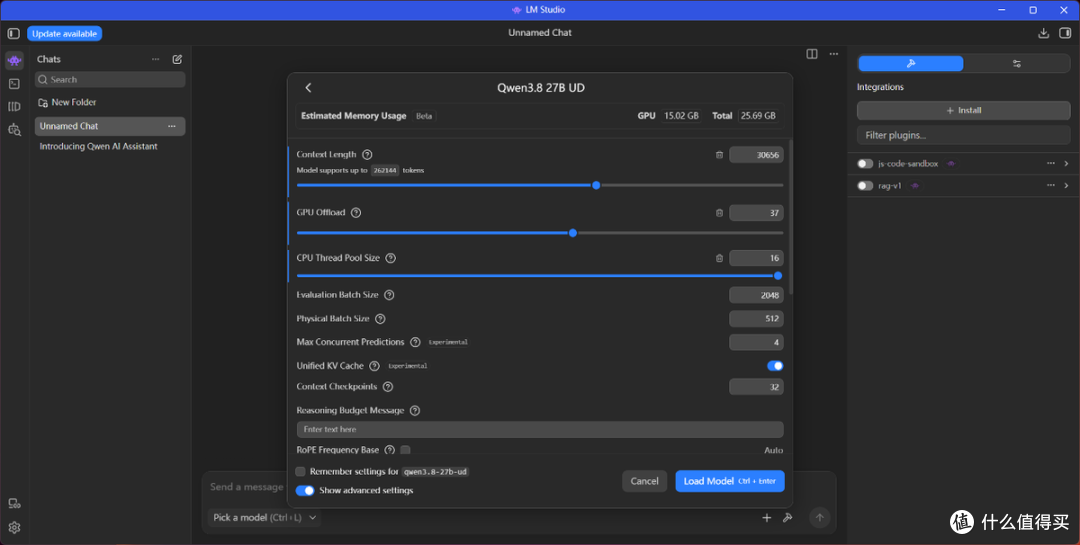This screenshot has width=1080, height=545.
Task: Expand the js-code-sandbox plugin chevron
Action: 1066,163
